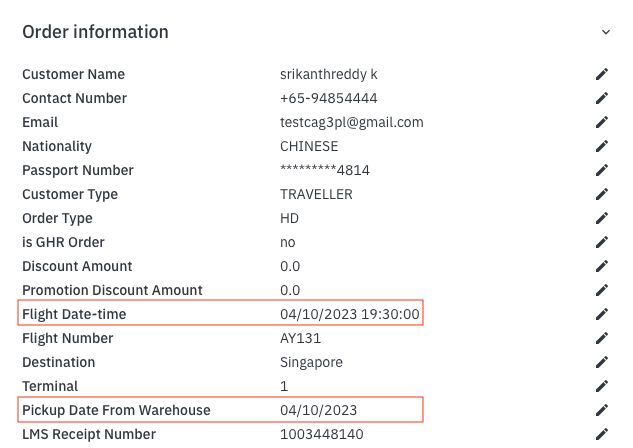Image resolution: width=633 pixels, height=448 pixels.
Task: Click the email address testcag3pl@gmail.com
Action: (352, 122)
